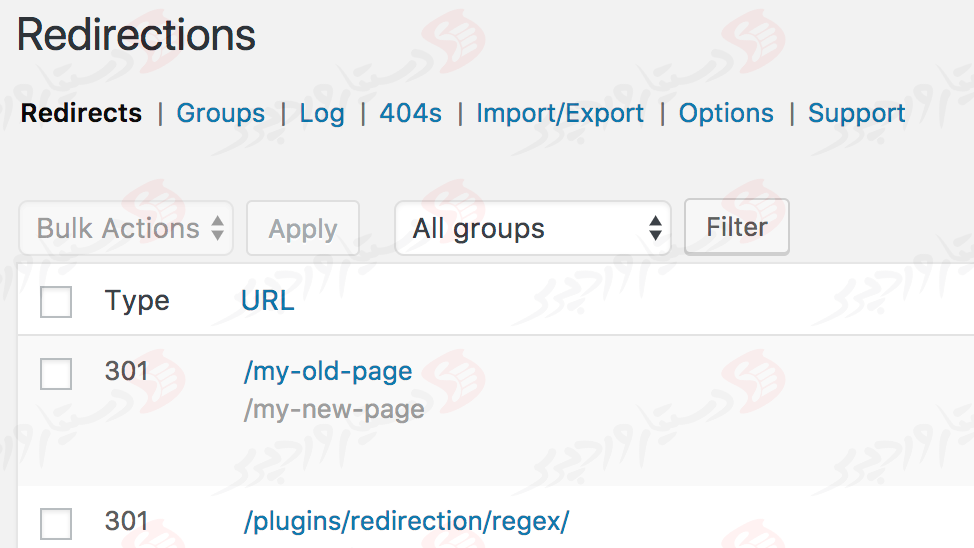Expand the Bulk Actions dropdown
This screenshot has width=974, height=548.
tap(126, 229)
